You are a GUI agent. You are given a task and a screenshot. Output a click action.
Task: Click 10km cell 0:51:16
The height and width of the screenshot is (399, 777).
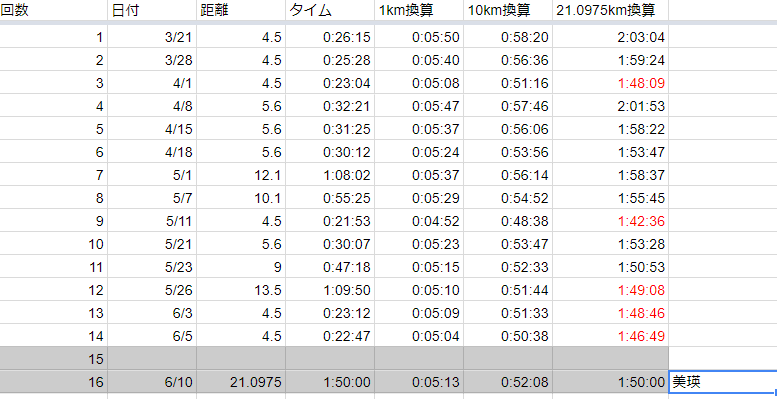pos(508,83)
